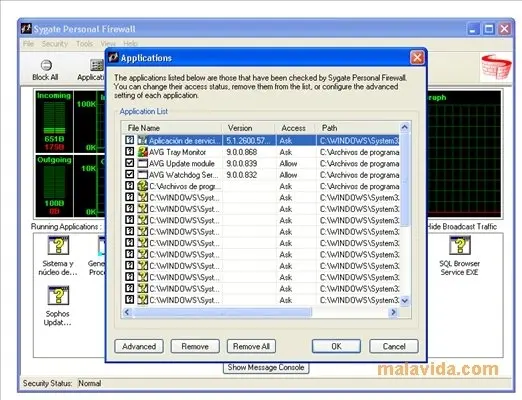Open the Security menu

coord(55,44)
